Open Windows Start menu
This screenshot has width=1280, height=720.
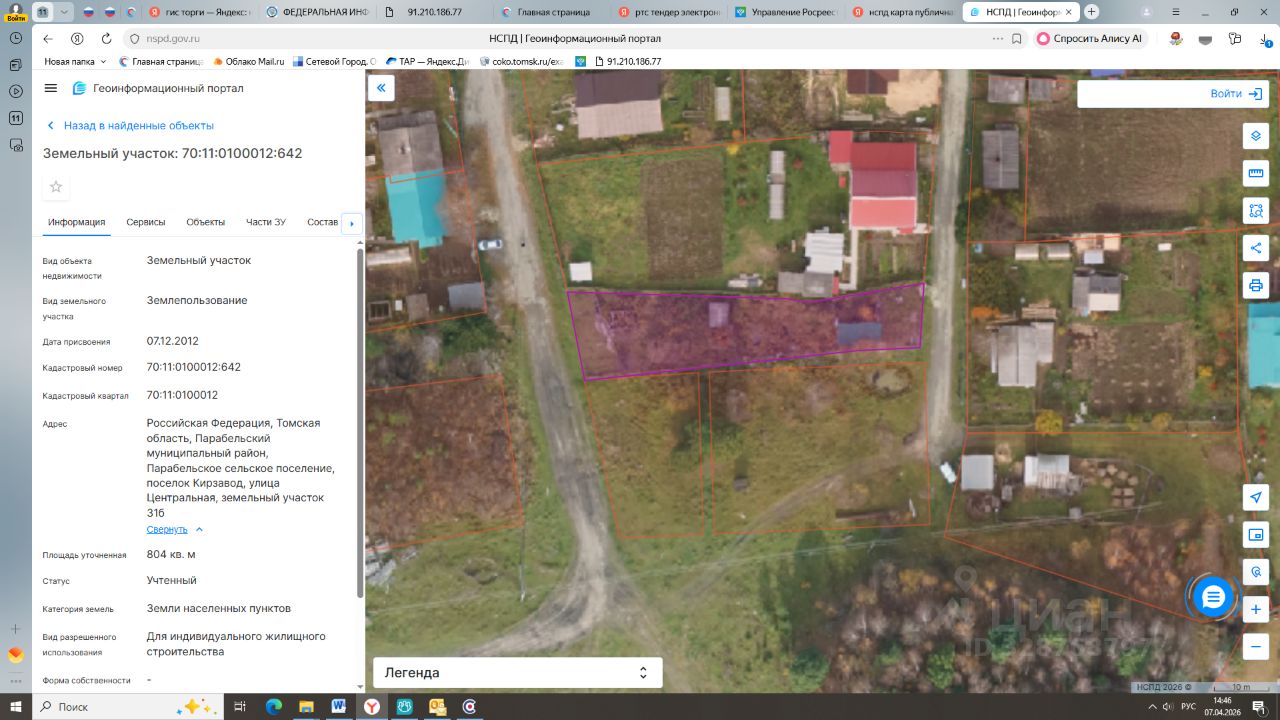click(16, 706)
